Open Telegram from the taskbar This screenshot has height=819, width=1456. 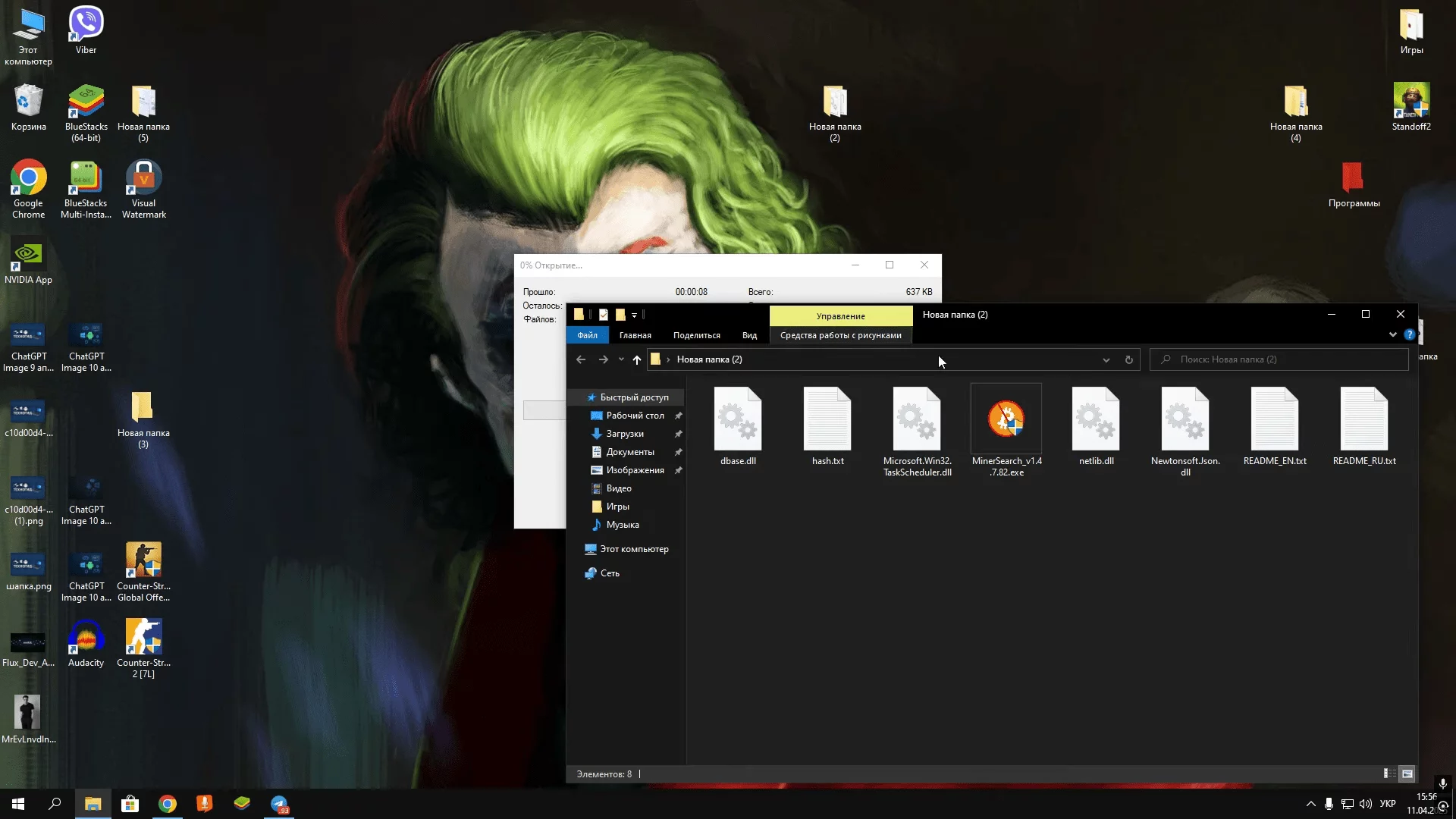280,804
